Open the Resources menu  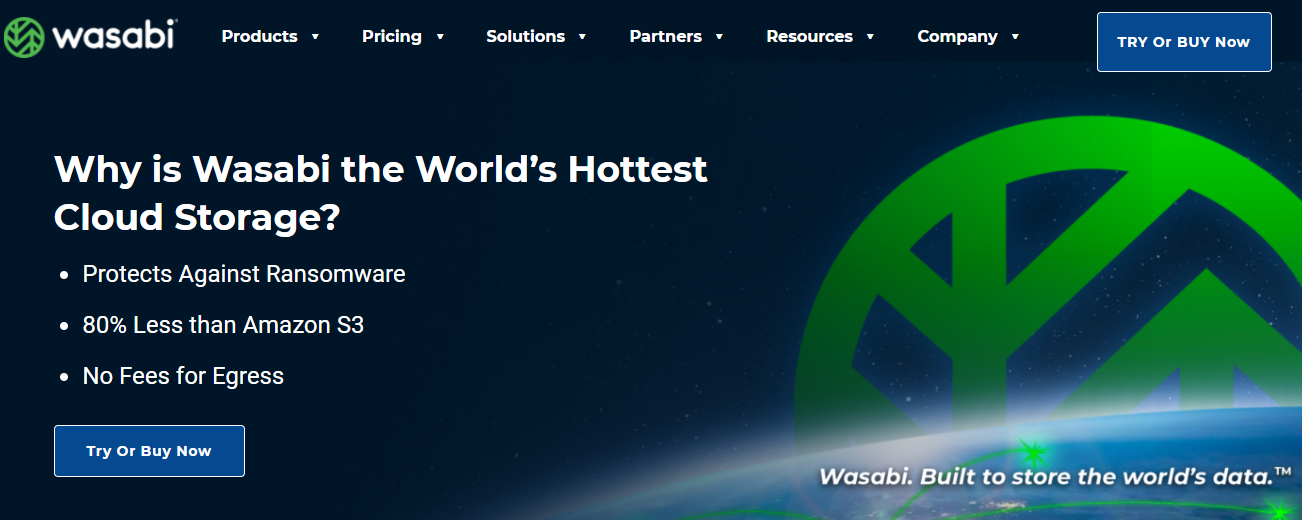point(810,36)
